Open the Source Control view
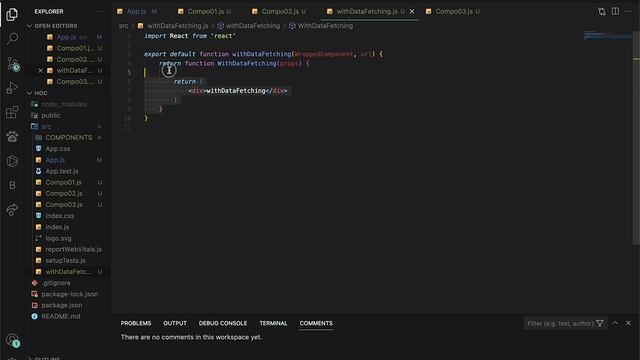Viewport: 640px width, 360px height. click(13, 64)
